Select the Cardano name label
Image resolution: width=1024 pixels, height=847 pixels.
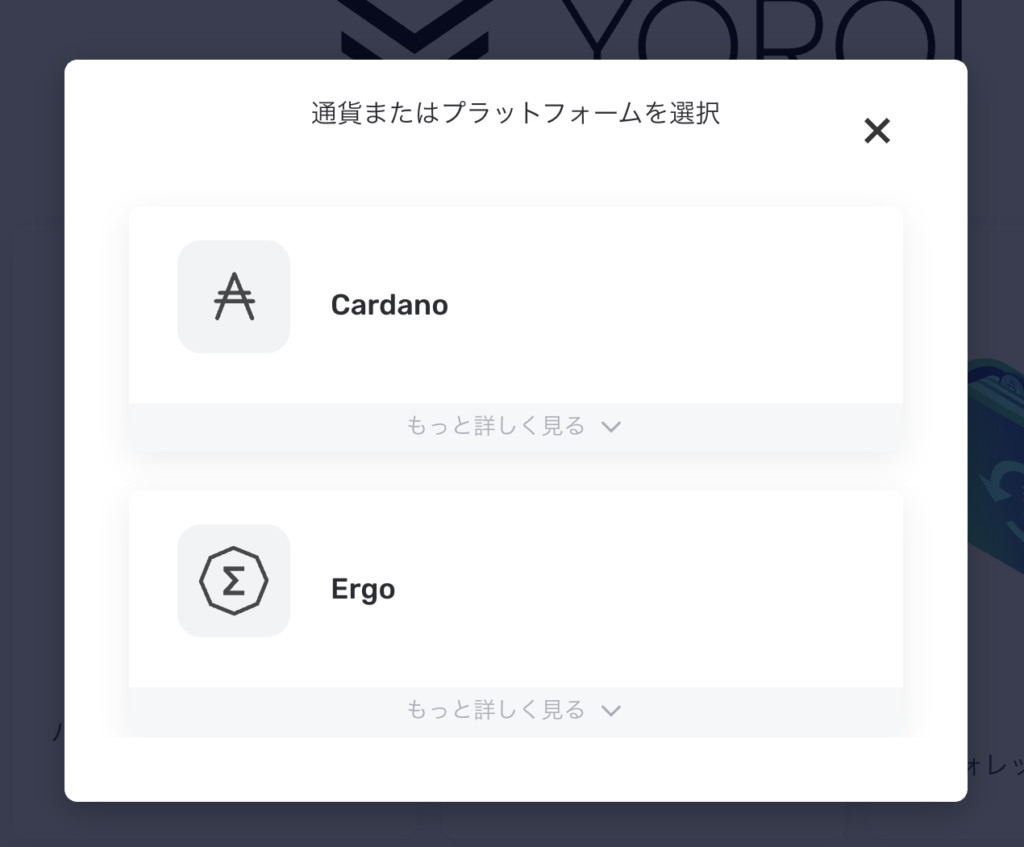coord(389,304)
